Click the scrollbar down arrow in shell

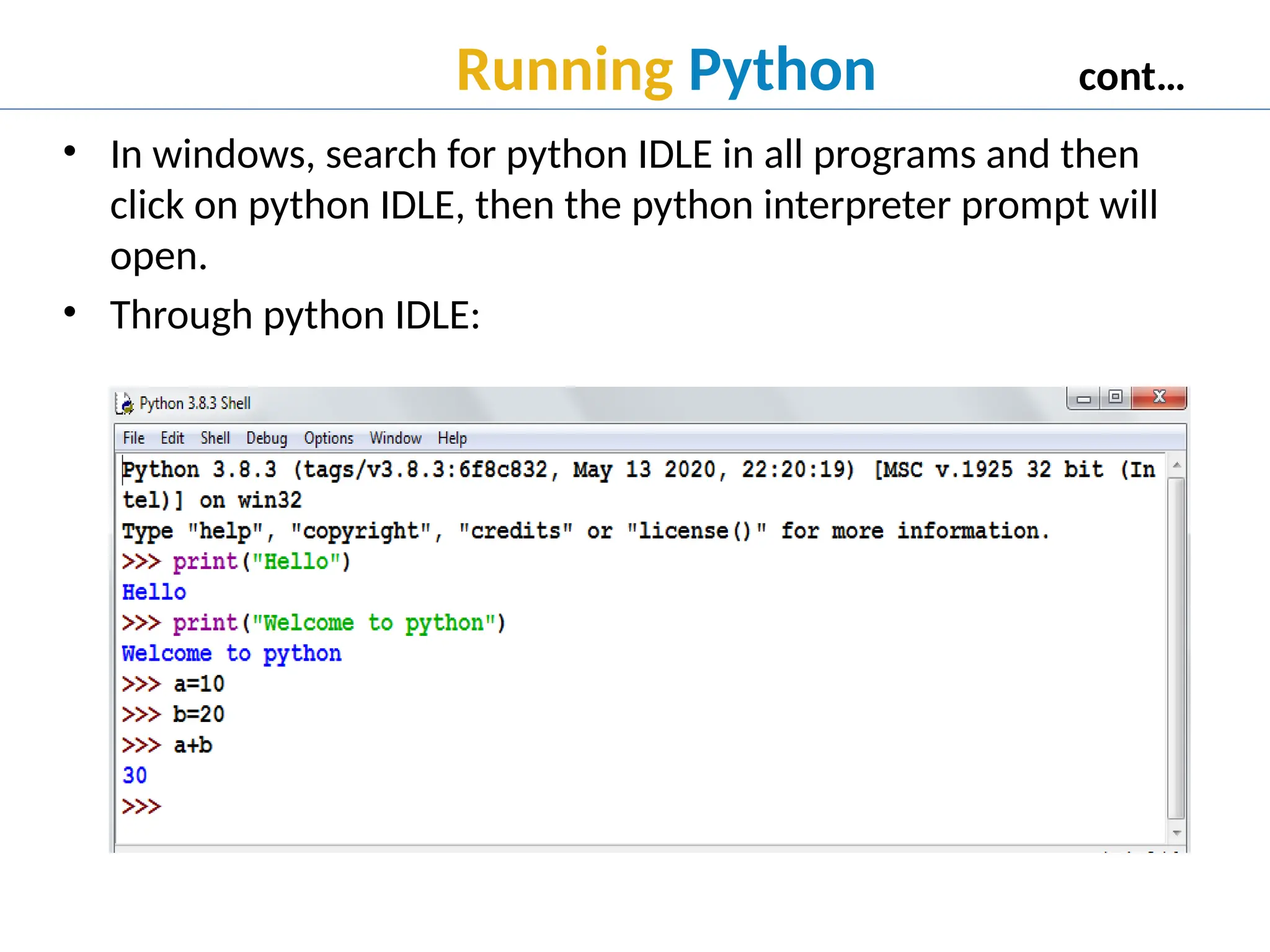click(1176, 833)
